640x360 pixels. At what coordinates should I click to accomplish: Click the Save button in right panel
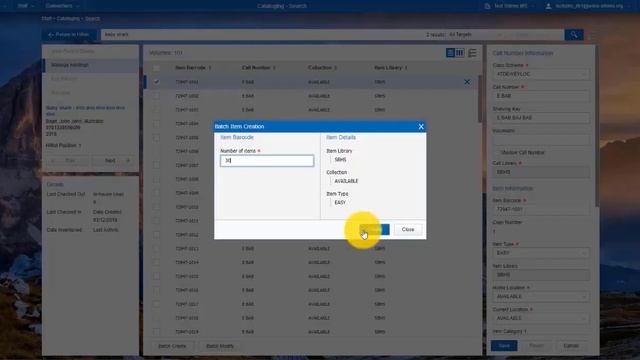click(504, 346)
